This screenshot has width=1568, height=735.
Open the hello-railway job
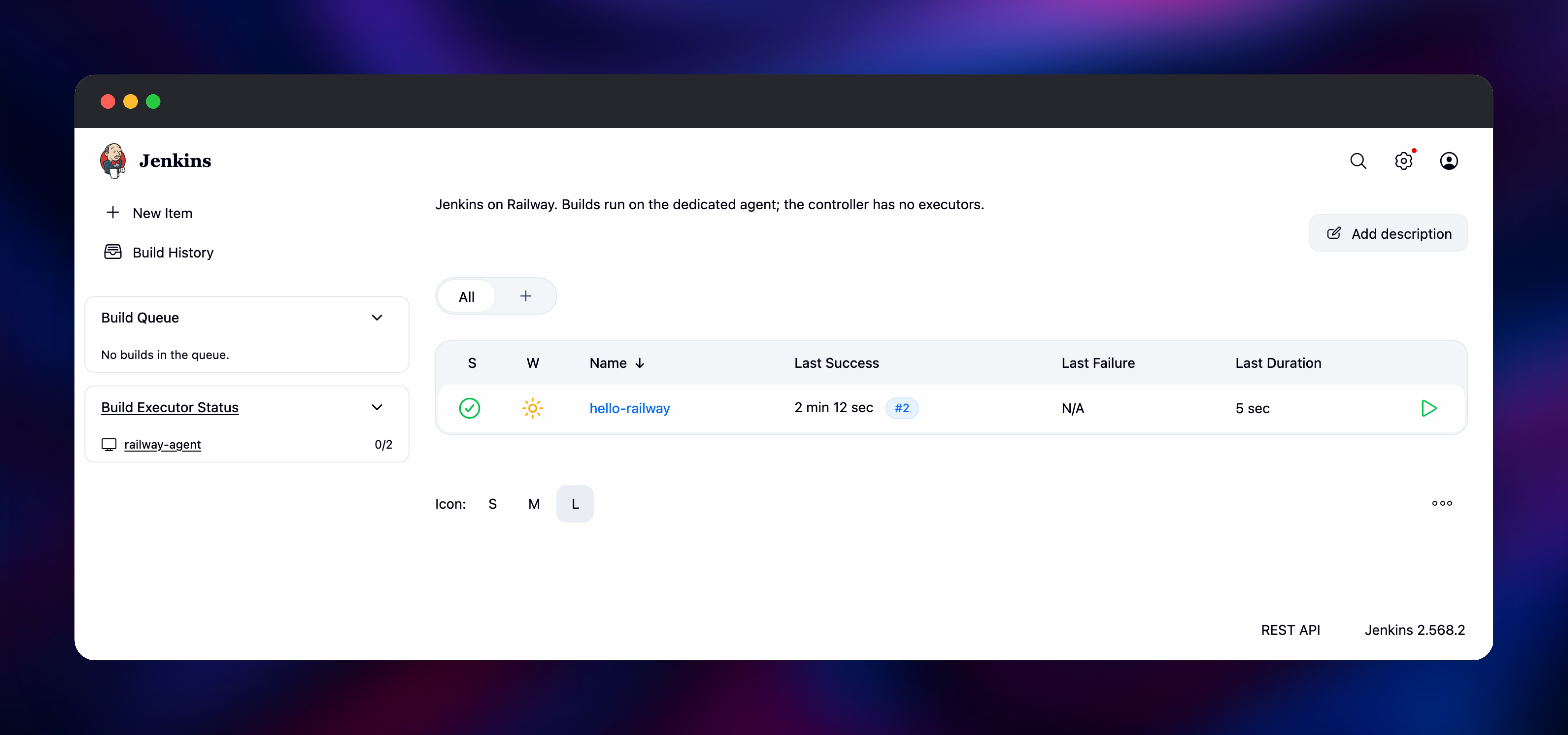click(629, 408)
